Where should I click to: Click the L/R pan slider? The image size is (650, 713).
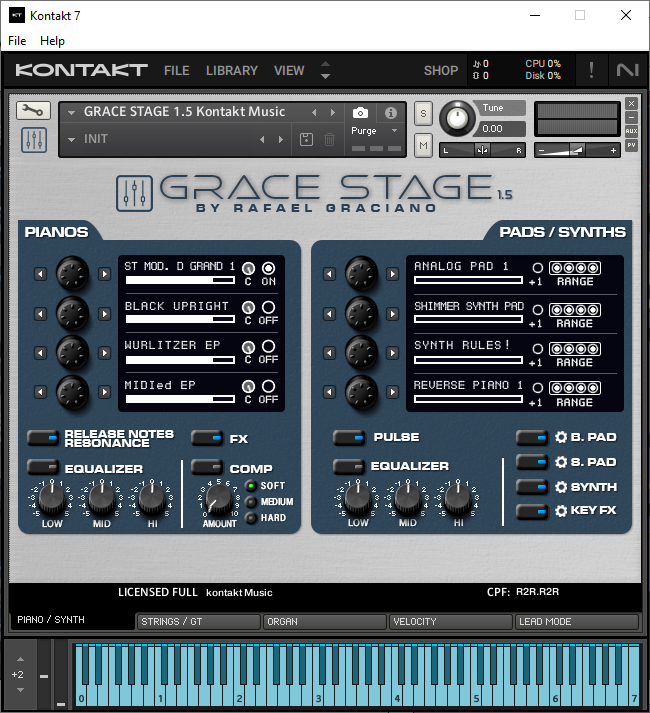pos(482,150)
